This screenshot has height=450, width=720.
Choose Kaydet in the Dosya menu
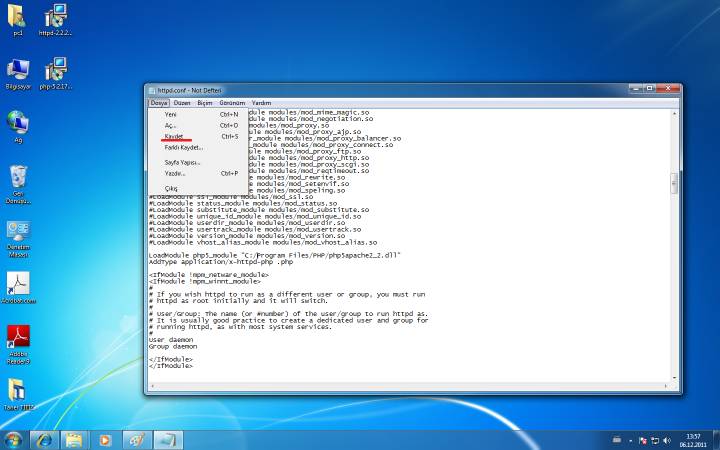click(174, 136)
